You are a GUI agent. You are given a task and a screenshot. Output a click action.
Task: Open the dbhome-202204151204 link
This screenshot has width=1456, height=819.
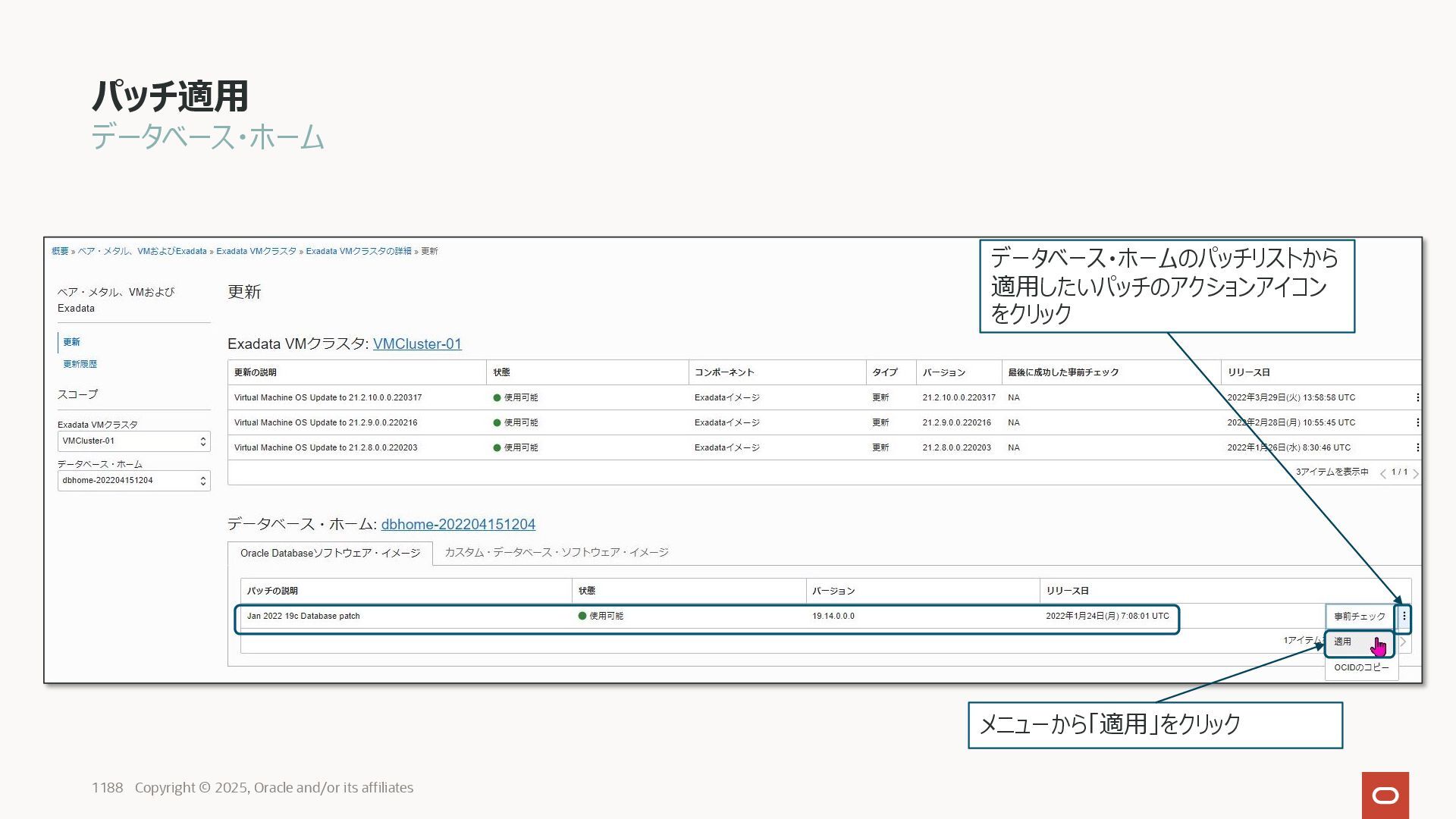pyautogui.click(x=458, y=525)
